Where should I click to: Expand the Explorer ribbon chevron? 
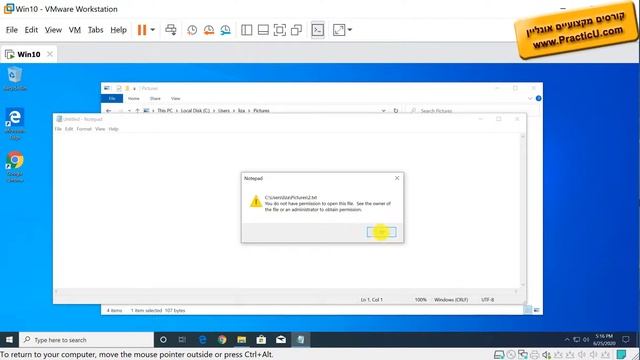click(530, 98)
